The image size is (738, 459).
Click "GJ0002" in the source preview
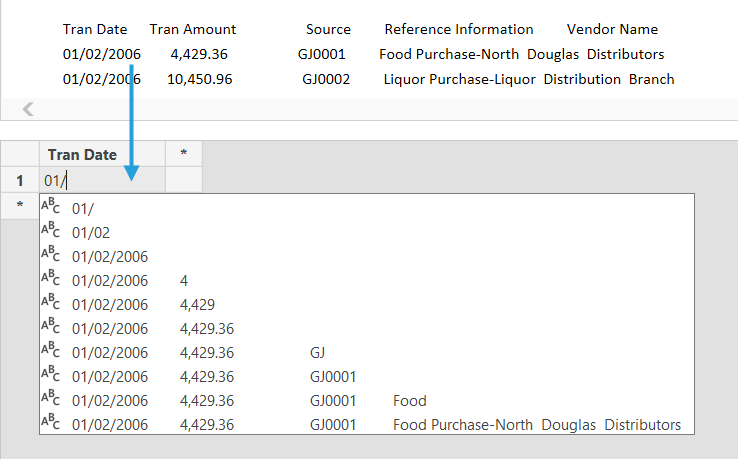pyautogui.click(x=326, y=79)
